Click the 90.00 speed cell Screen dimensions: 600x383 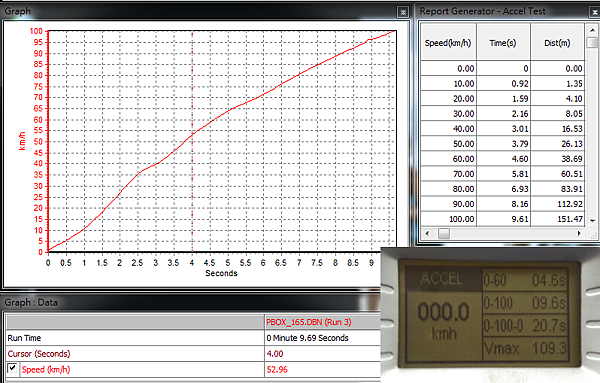coord(448,204)
